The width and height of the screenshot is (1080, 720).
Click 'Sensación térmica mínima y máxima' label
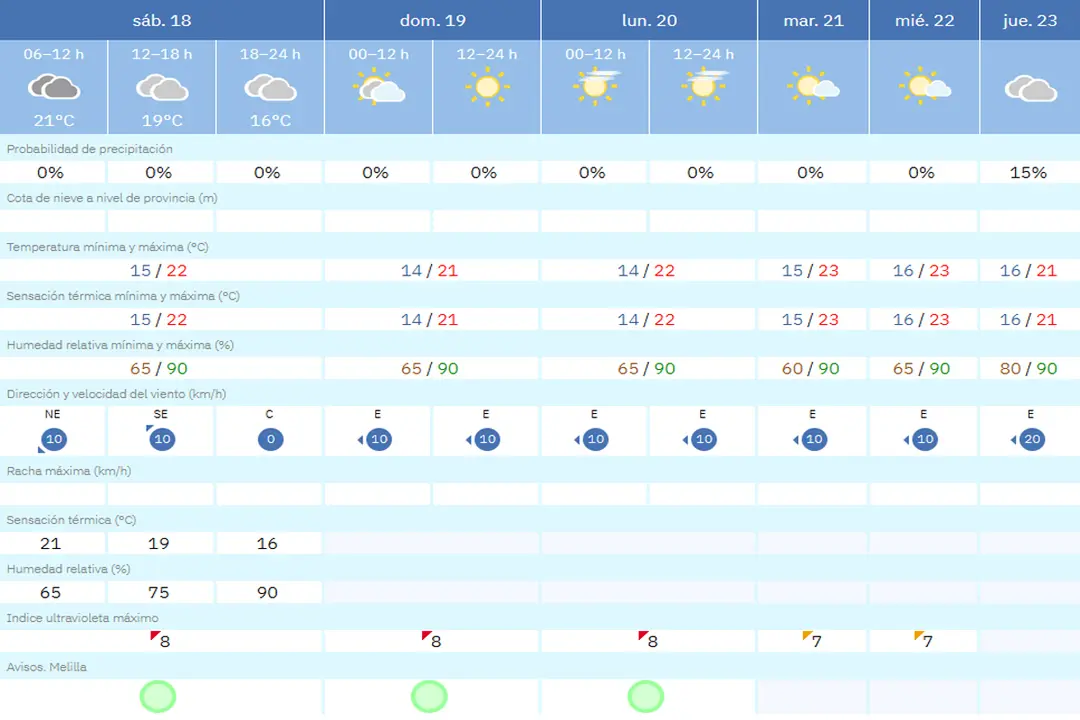click(x=123, y=296)
